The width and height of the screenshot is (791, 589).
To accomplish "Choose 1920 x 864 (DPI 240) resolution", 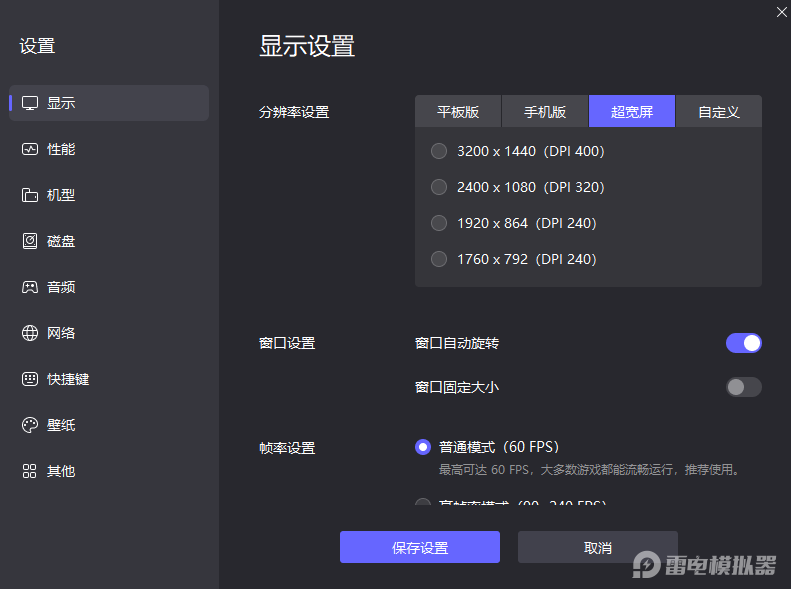I will [x=514, y=223].
